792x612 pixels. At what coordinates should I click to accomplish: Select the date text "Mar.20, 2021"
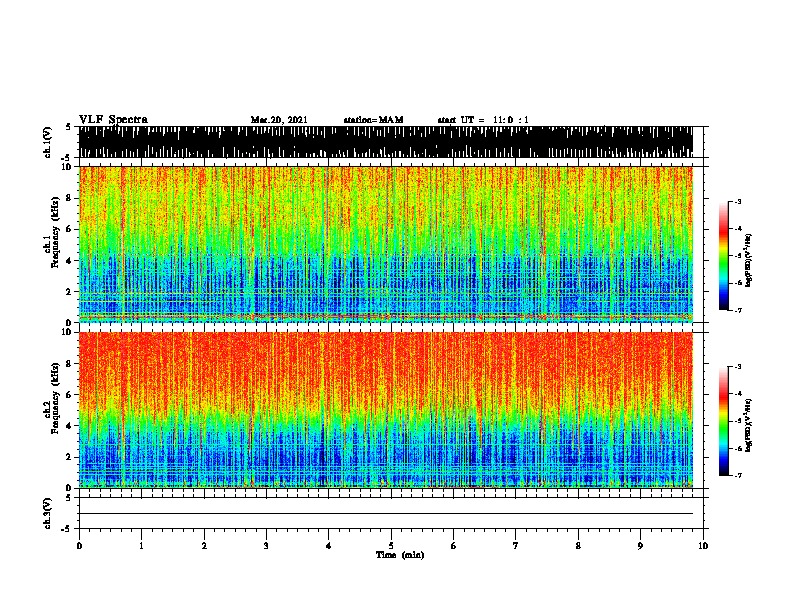pyautogui.click(x=279, y=120)
